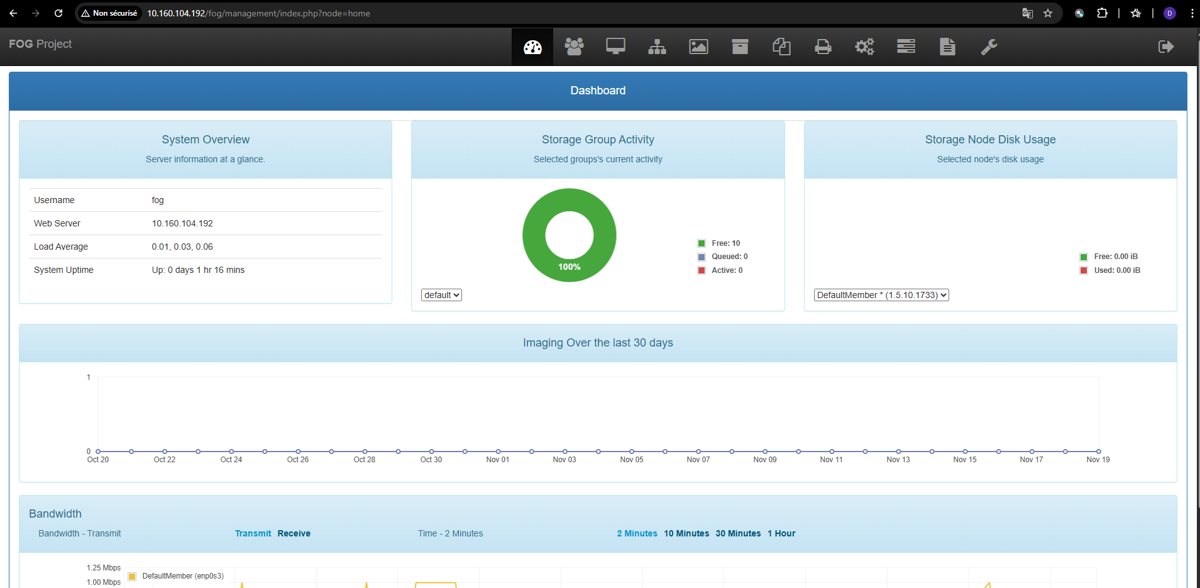Open the Users management icon

pyautogui.click(x=574, y=46)
